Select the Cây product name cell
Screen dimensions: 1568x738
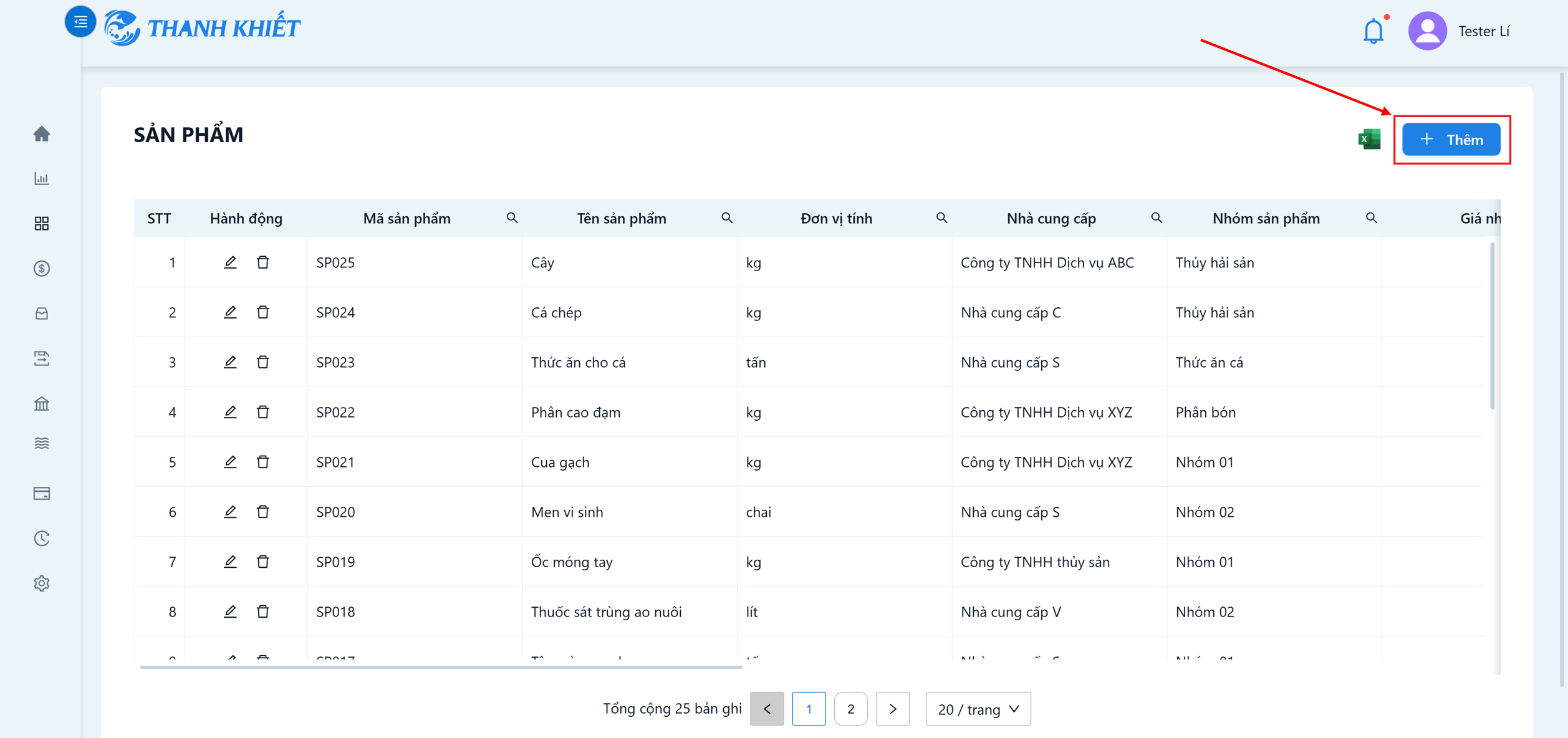[x=630, y=262]
